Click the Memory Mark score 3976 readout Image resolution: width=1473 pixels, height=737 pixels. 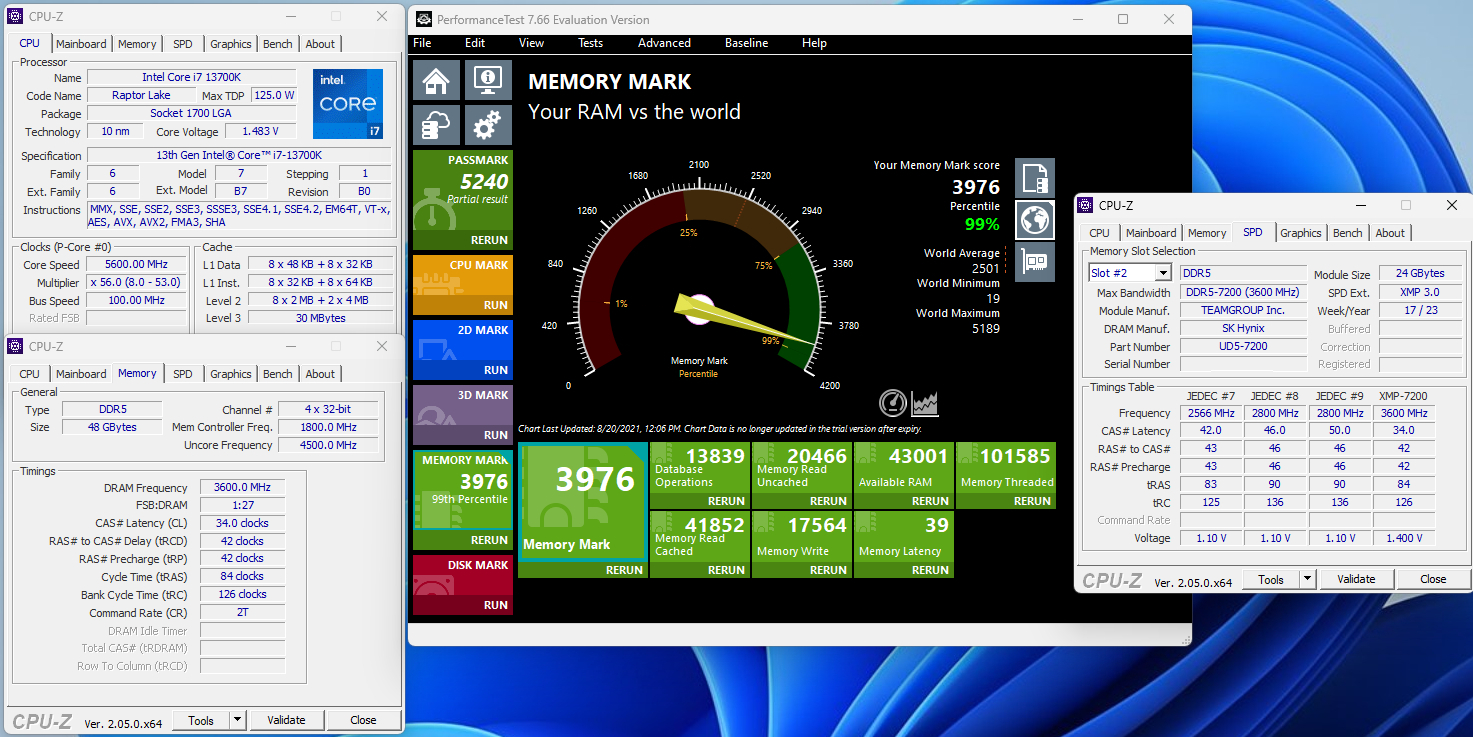[976, 187]
